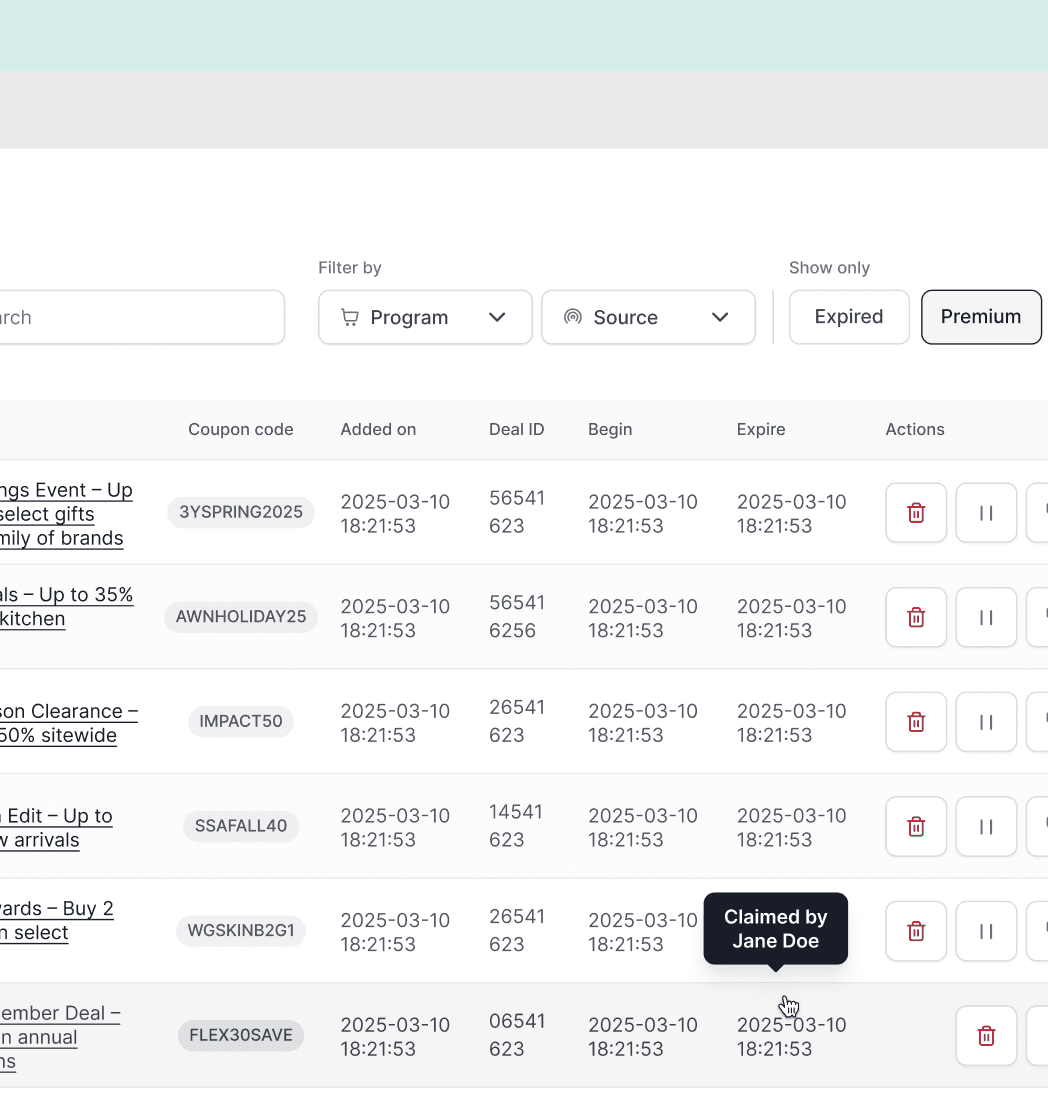Pause the 3YSPRING2025 coupon
This screenshot has height=1110, width=1048.
[x=986, y=513]
